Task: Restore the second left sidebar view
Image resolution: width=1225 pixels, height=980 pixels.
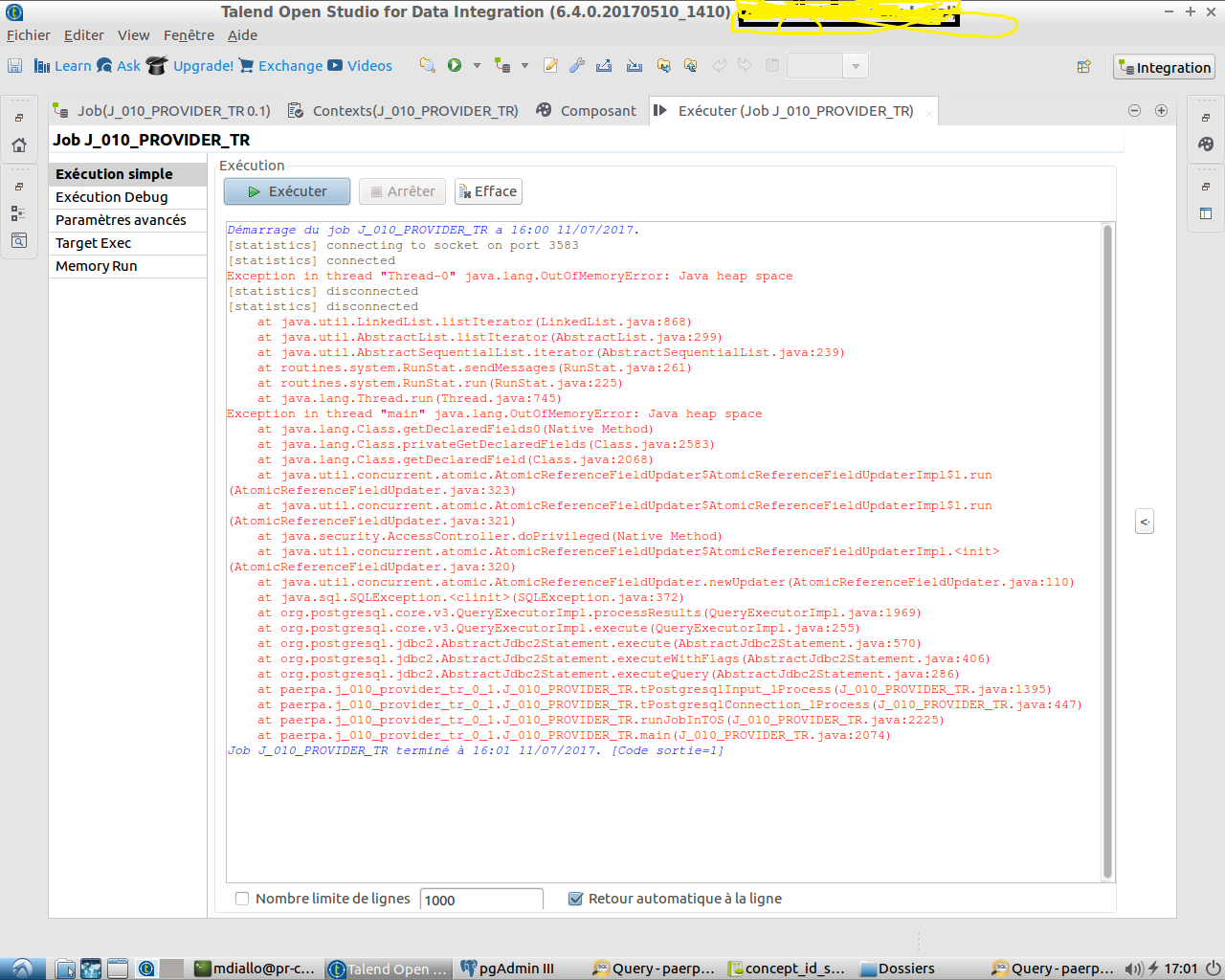Action: click(19, 187)
